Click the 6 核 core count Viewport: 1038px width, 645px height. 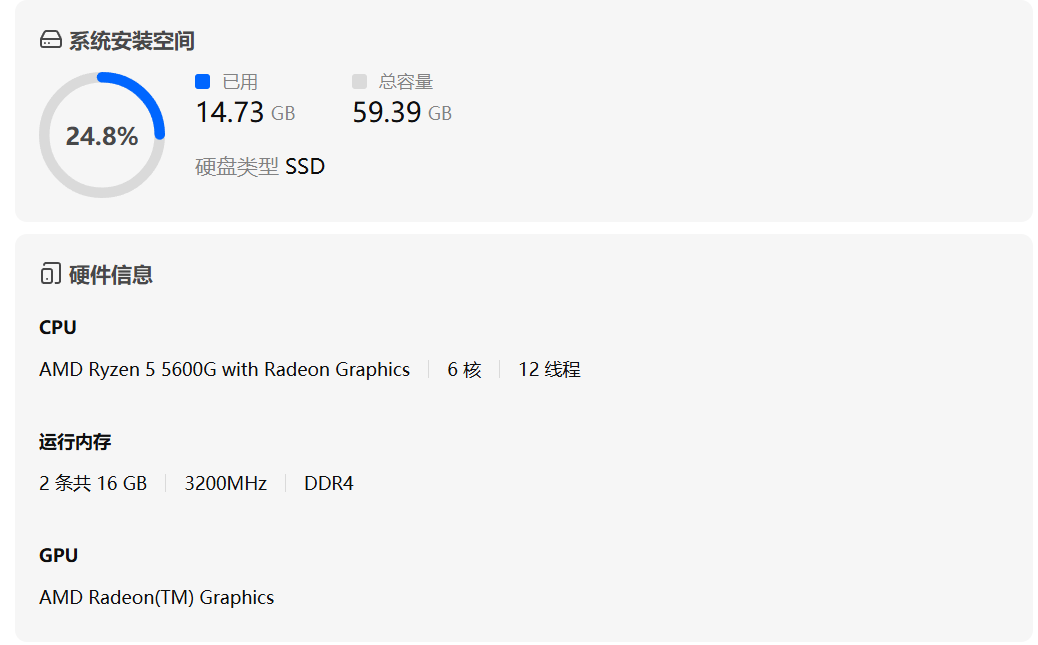click(464, 369)
